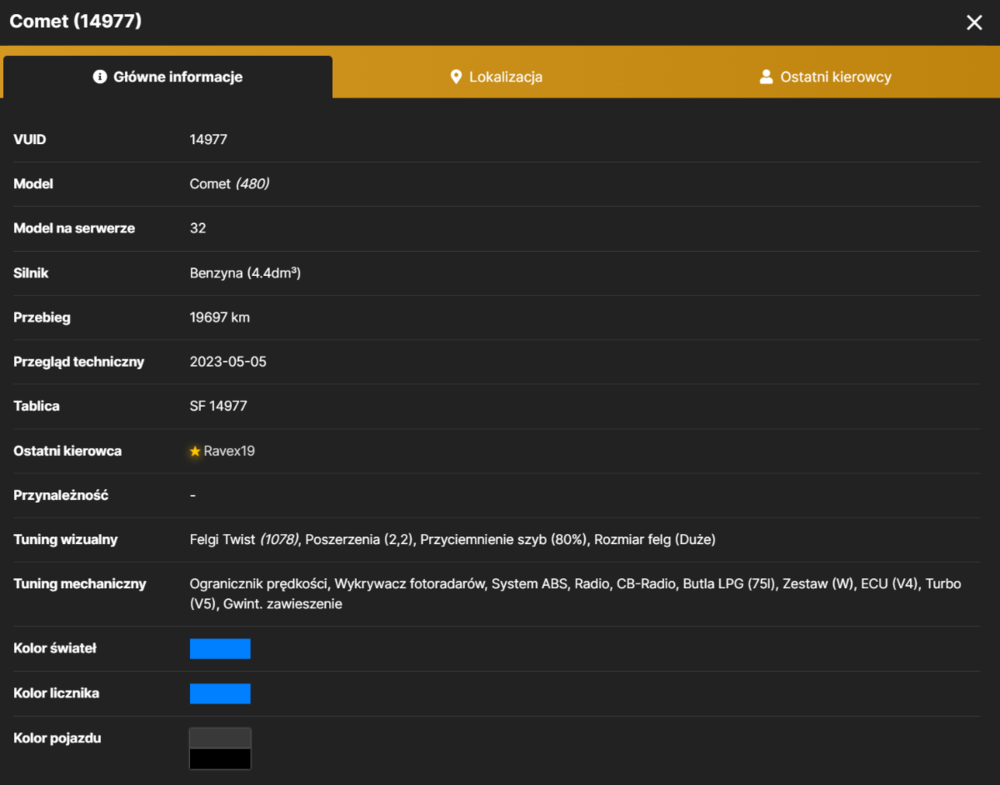Open the Główne informacje tab
This screenshot has height=785, width=1000.
(168, 77)
